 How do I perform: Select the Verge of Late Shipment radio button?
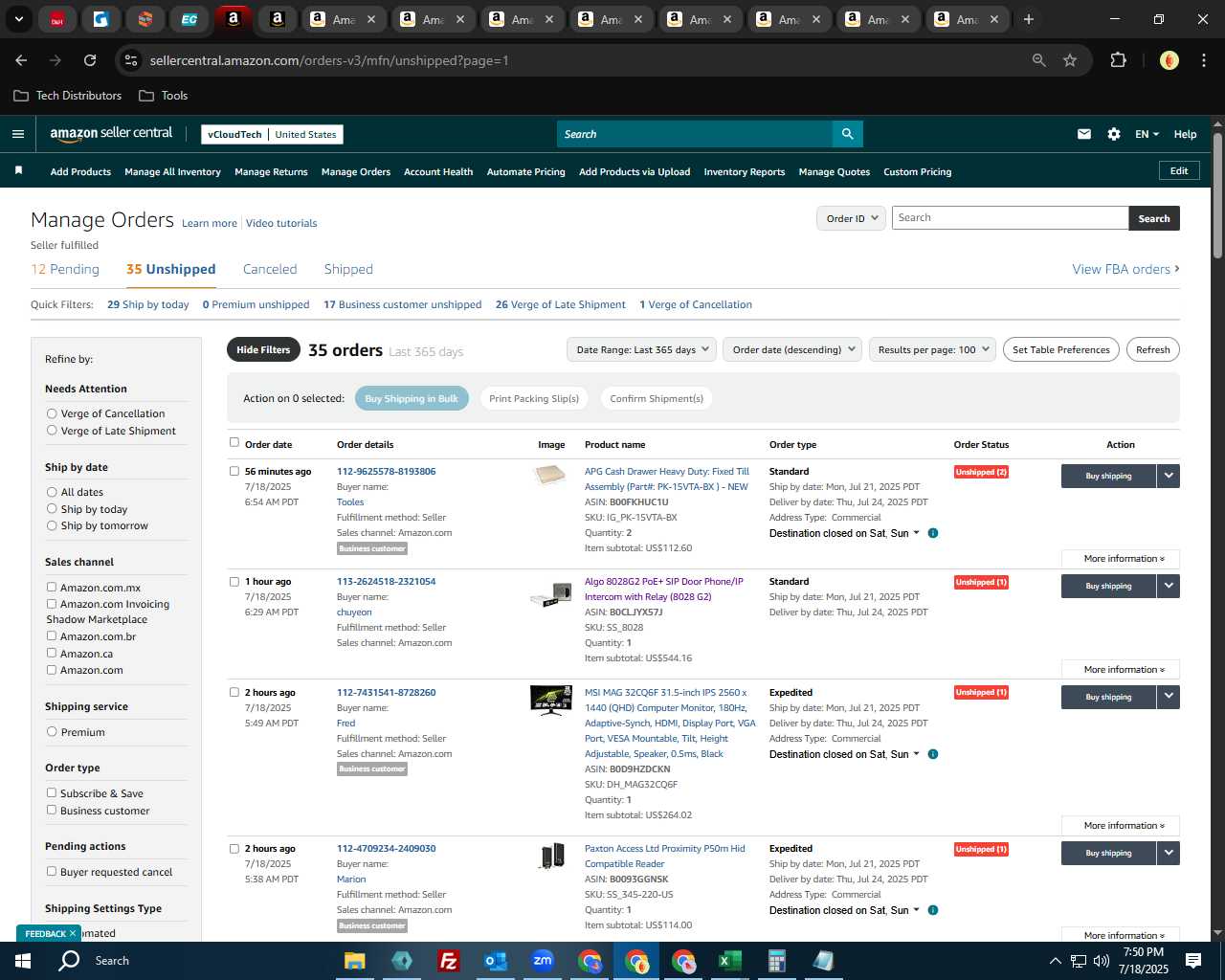pyautogui.click(x=52, y=431)
